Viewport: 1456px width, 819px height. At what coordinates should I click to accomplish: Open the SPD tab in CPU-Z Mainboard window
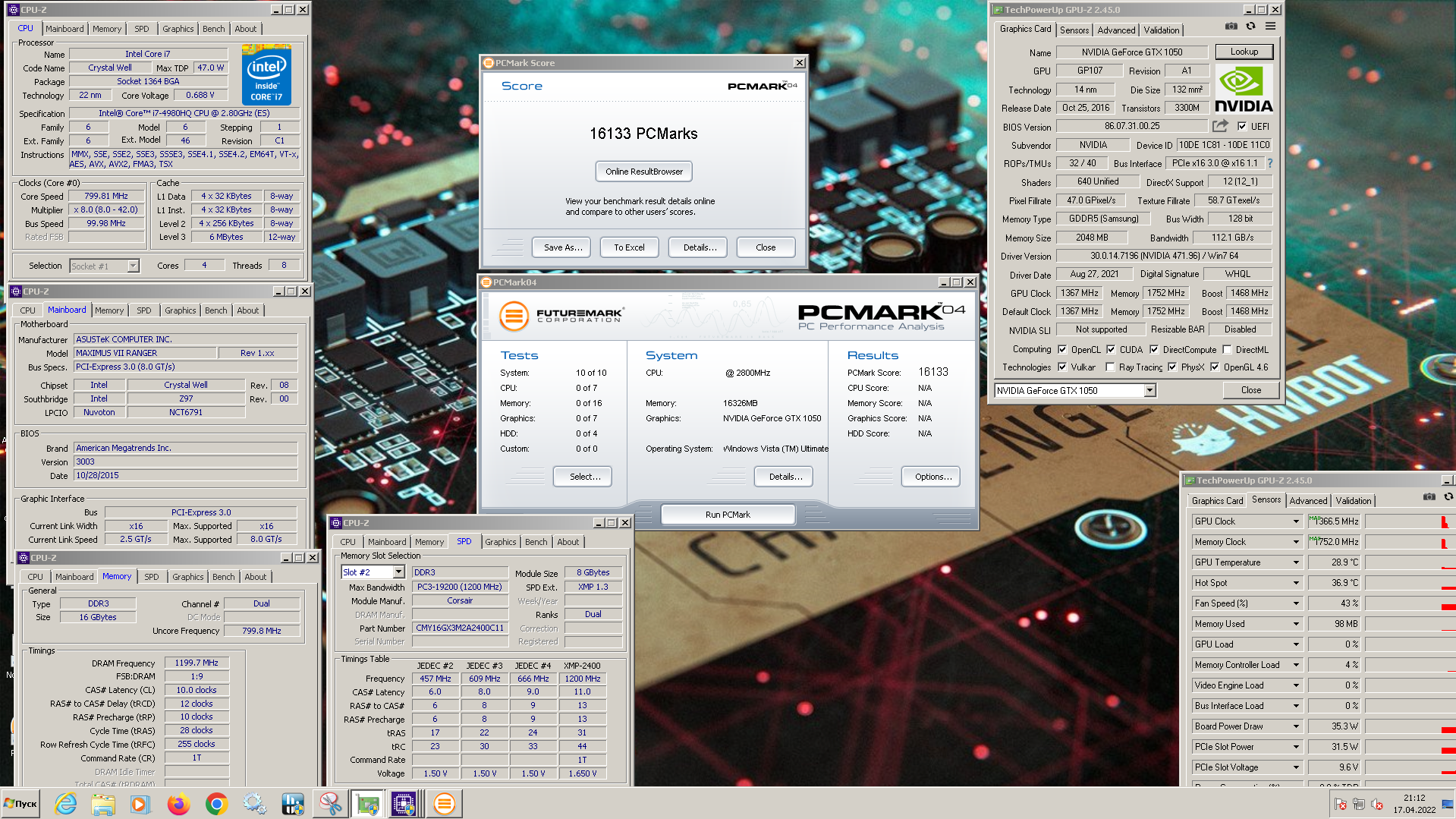coord(144,310)
